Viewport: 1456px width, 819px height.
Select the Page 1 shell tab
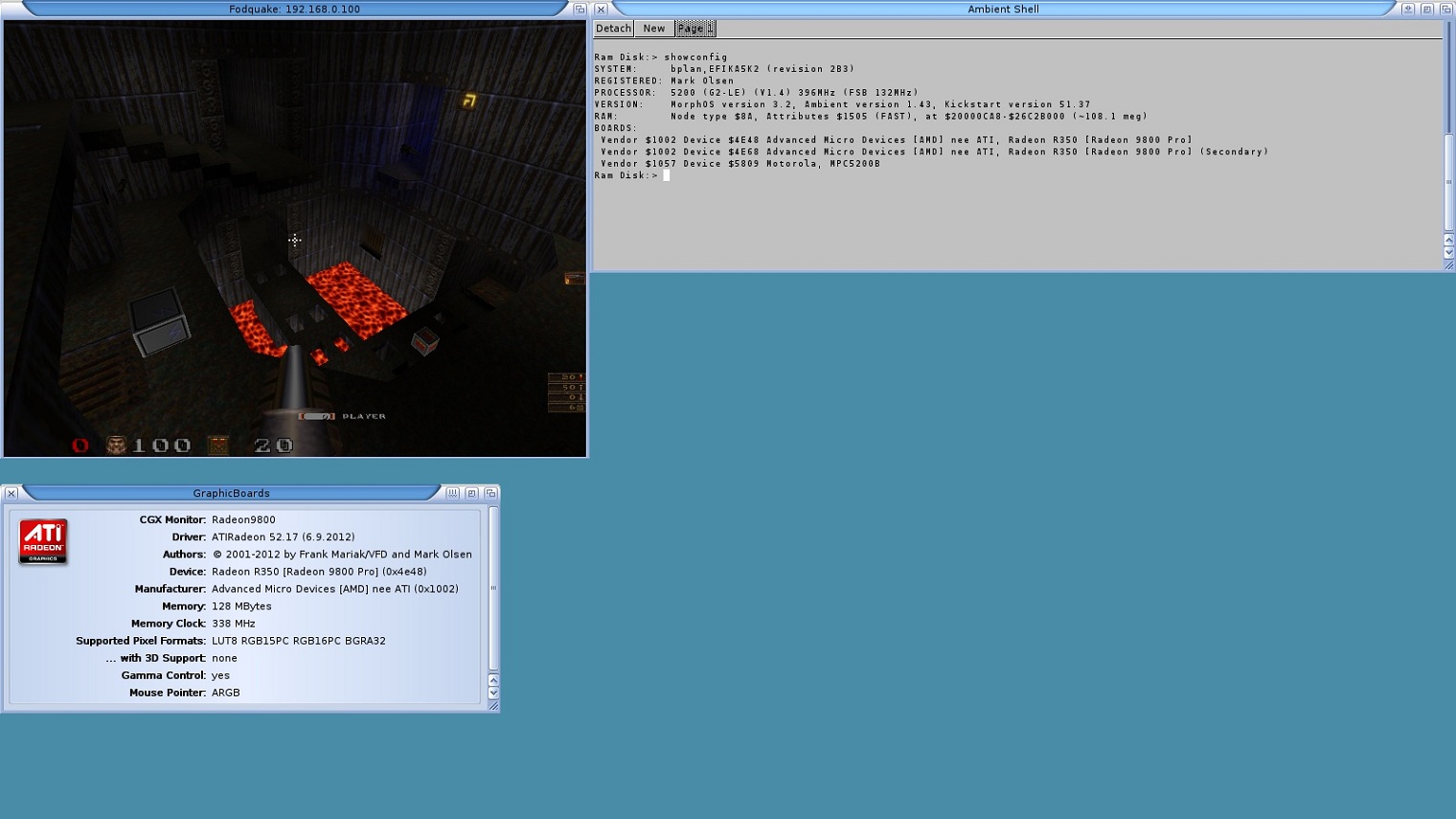tap(694, 29)
